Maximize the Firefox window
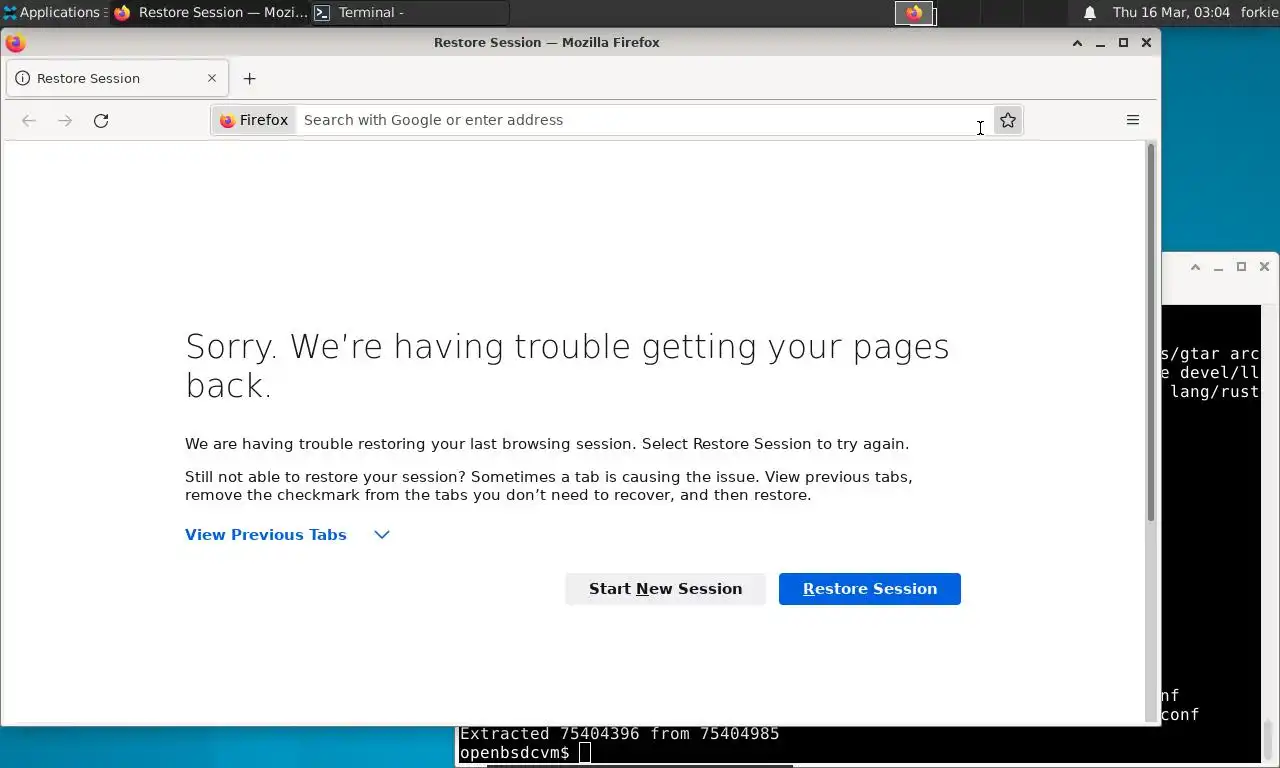Viewport: 1280px width, 768px height. (1123, 42)
